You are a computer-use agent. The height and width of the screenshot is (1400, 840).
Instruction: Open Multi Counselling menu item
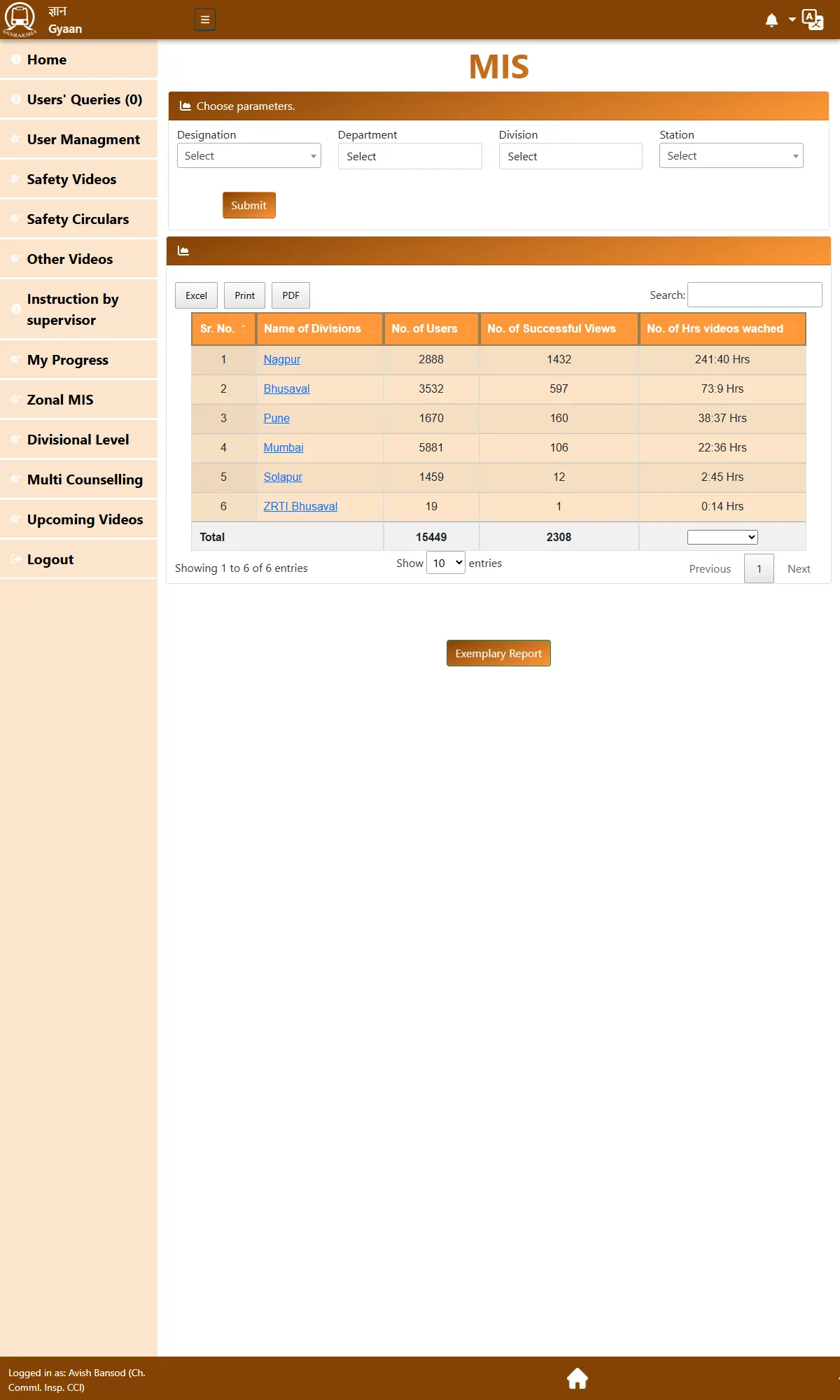[78, 479]
